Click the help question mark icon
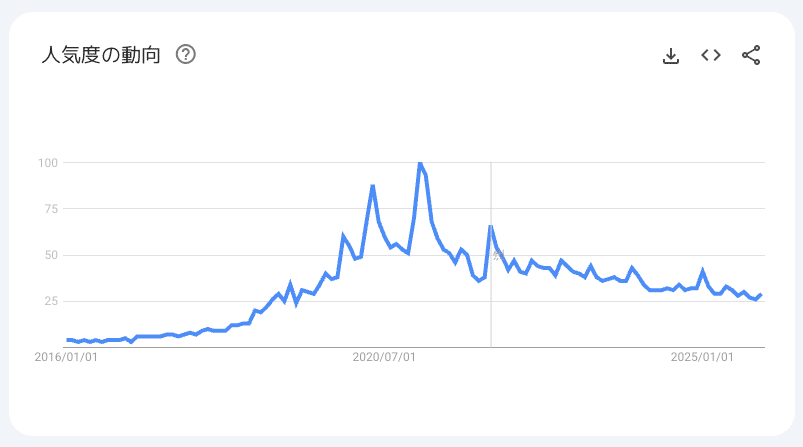Image resolution: width=803 pixels, height=447 pixels. (x=185, y=54)
